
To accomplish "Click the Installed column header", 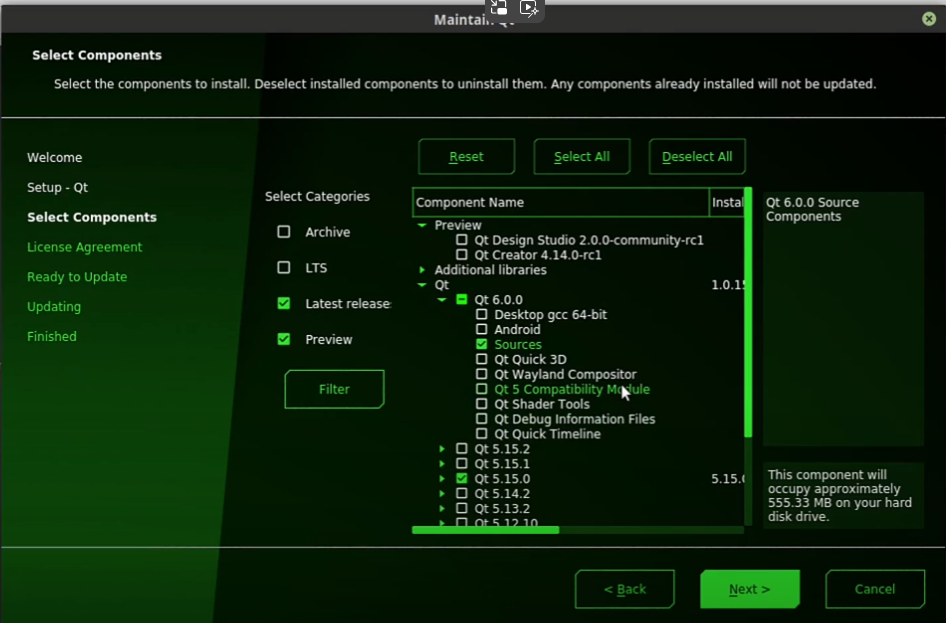I will (727, 202).
